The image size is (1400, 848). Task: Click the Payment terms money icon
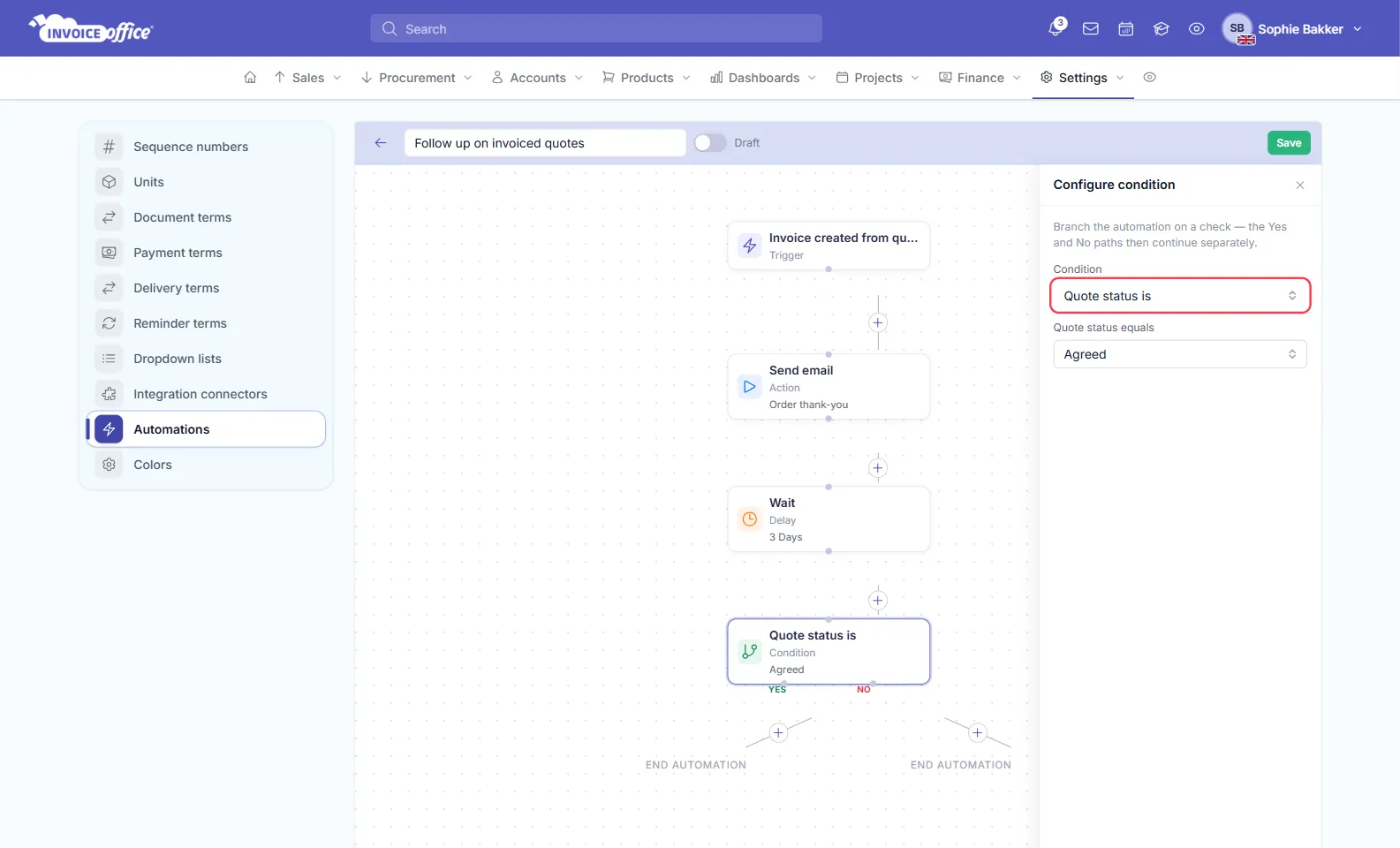(109, 253)
